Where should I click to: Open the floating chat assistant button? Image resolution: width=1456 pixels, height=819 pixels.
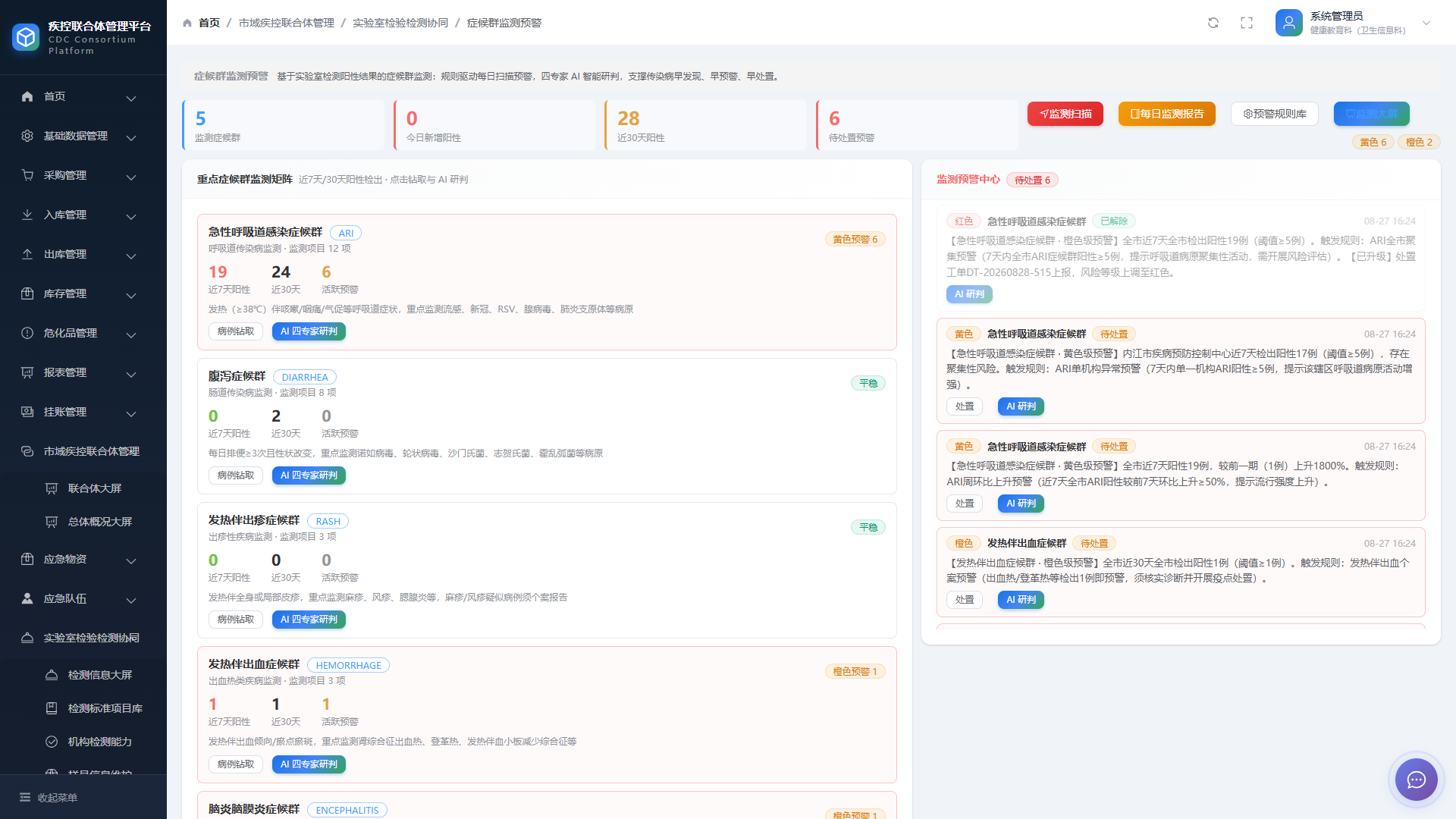1417,780
